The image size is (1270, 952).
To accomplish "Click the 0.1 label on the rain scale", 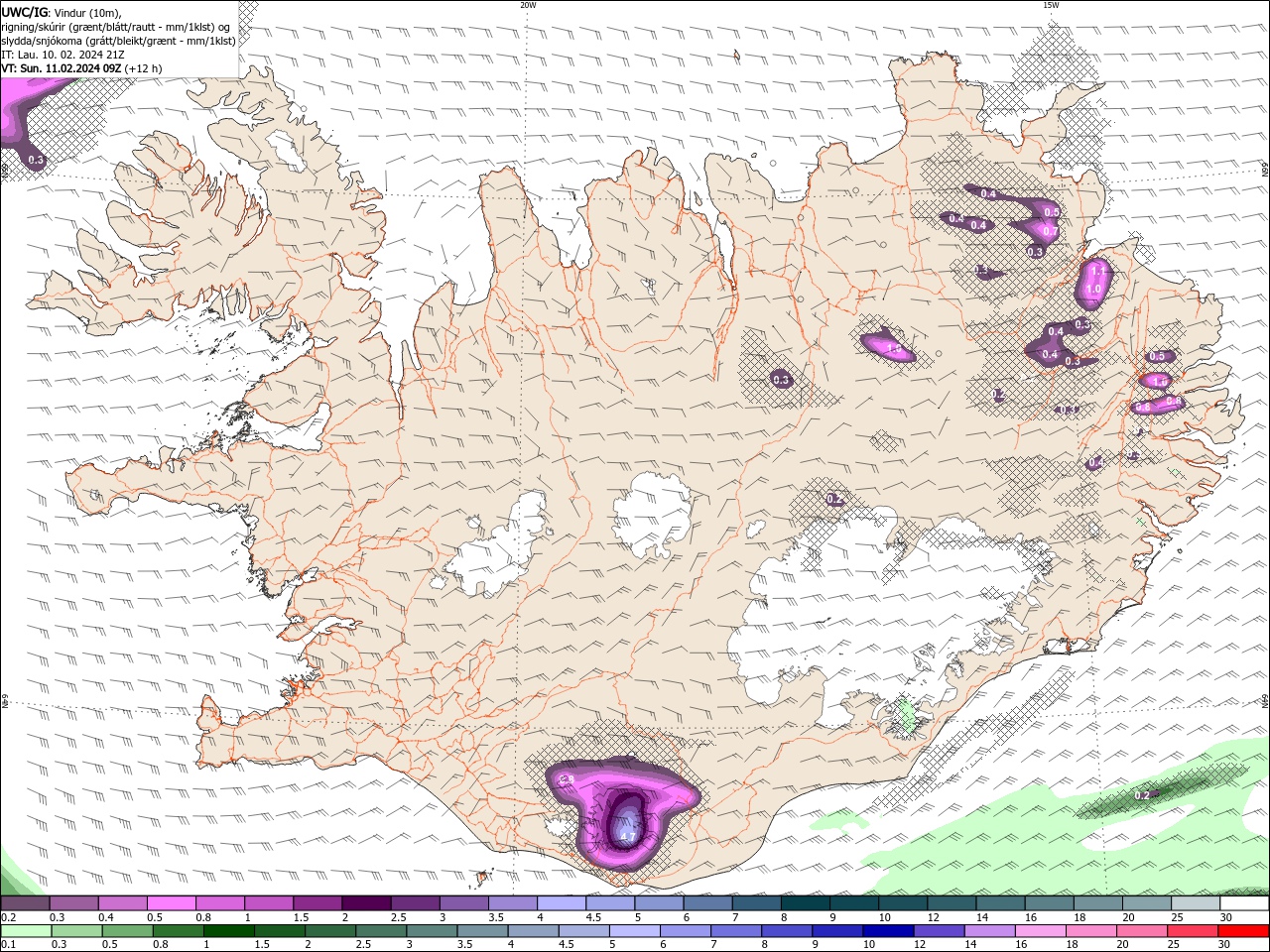I will [x=8, y=945].
